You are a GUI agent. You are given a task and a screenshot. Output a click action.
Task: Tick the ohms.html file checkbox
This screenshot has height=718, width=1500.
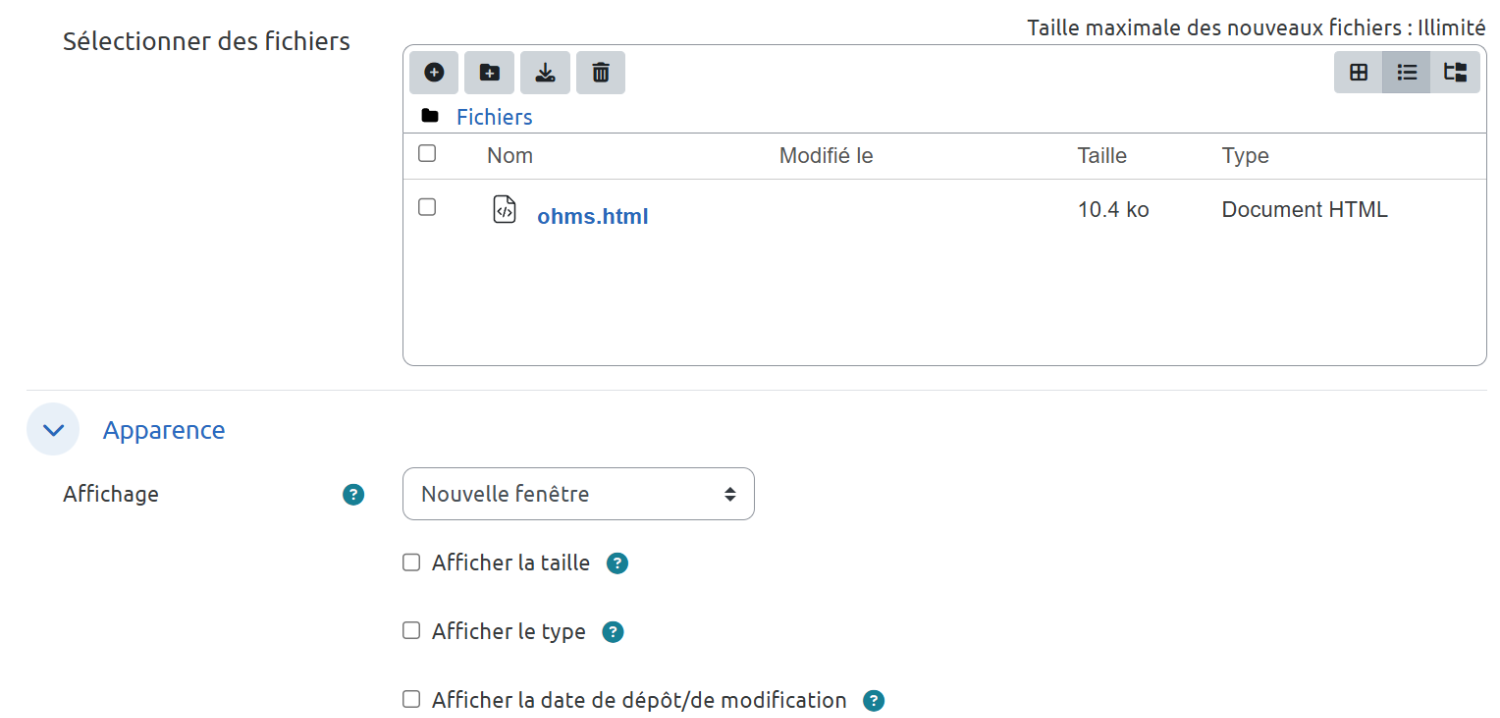427,207
